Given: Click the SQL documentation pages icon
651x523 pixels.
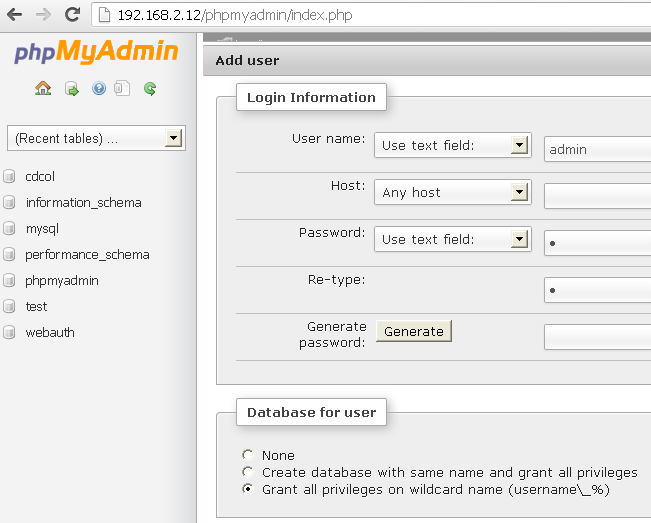Looking at the screenshot, I should click(121, 88).
